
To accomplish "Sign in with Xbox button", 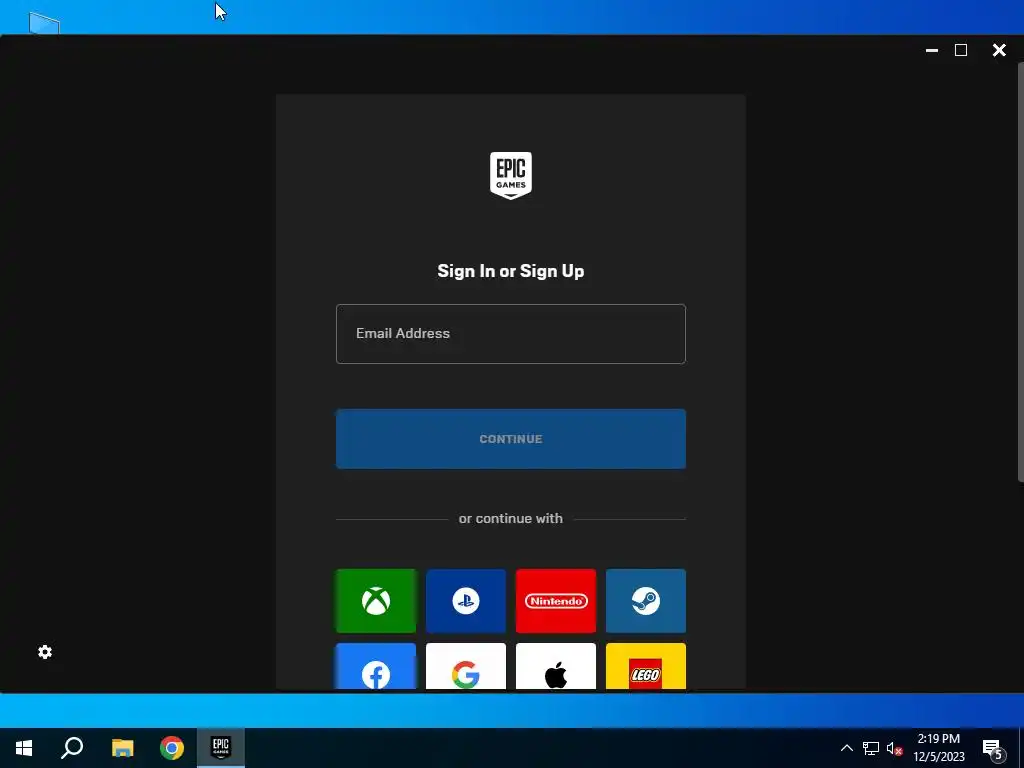I will [x=376, y=601].
